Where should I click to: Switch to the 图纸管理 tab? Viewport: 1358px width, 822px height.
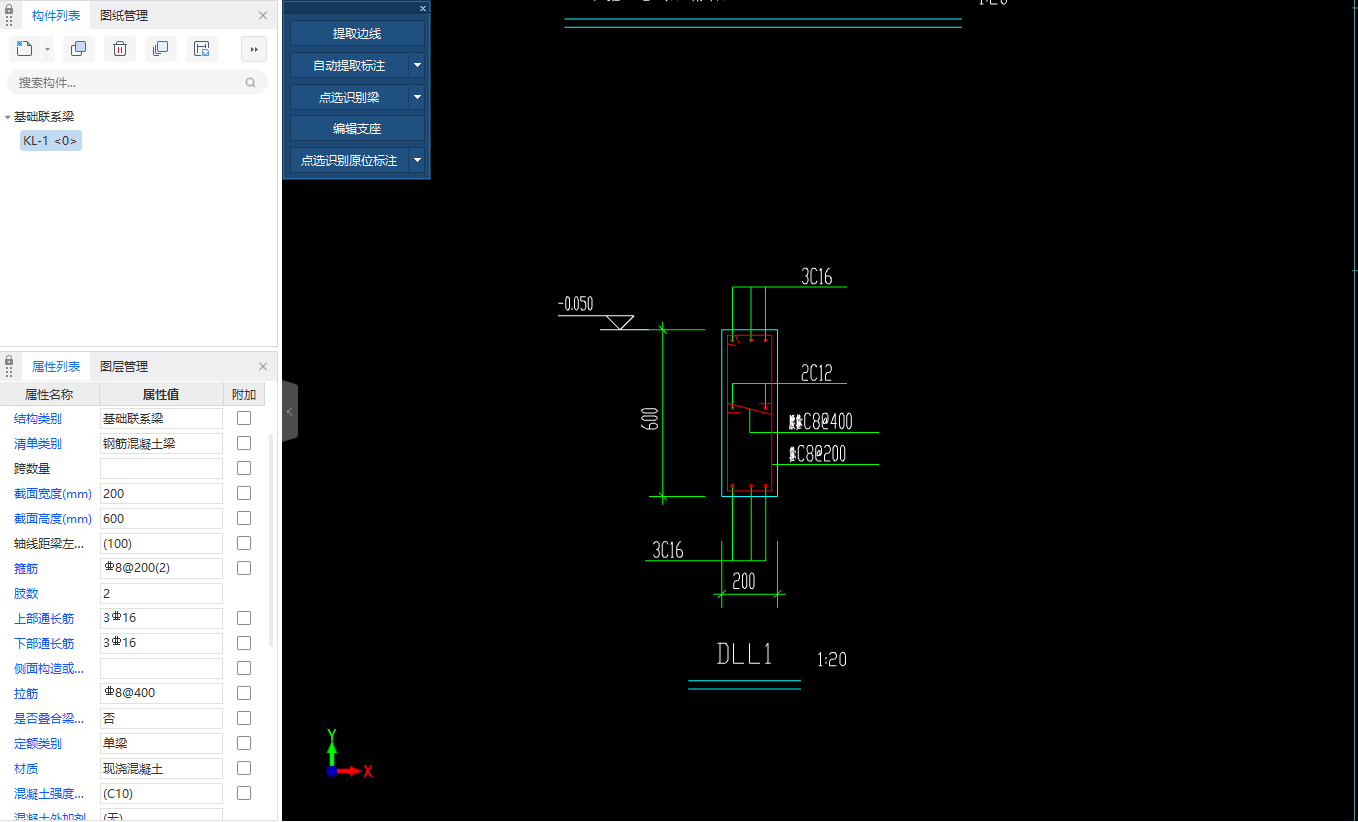tap(124, 15)
